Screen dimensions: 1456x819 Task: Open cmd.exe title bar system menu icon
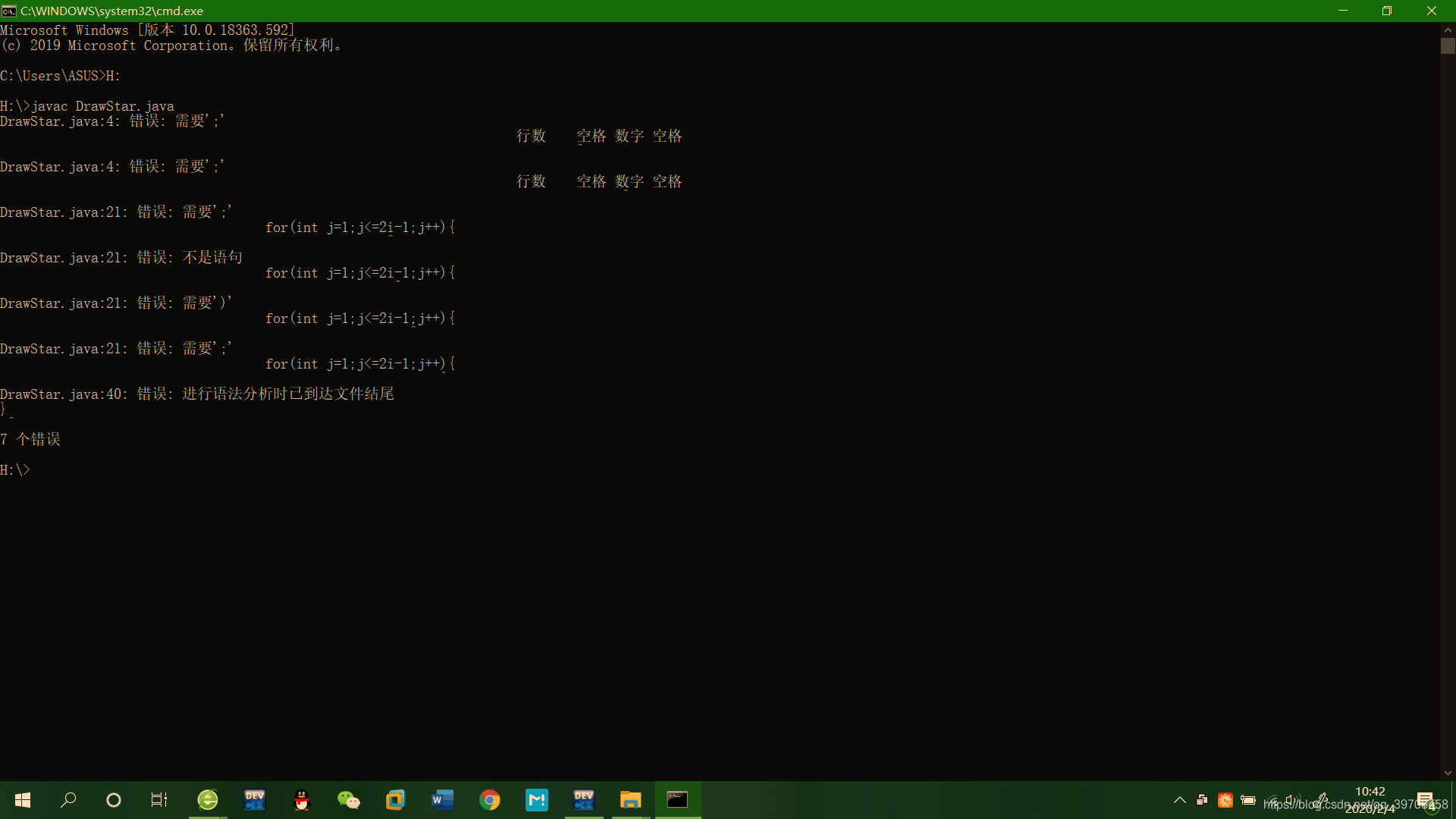point(9,11)
